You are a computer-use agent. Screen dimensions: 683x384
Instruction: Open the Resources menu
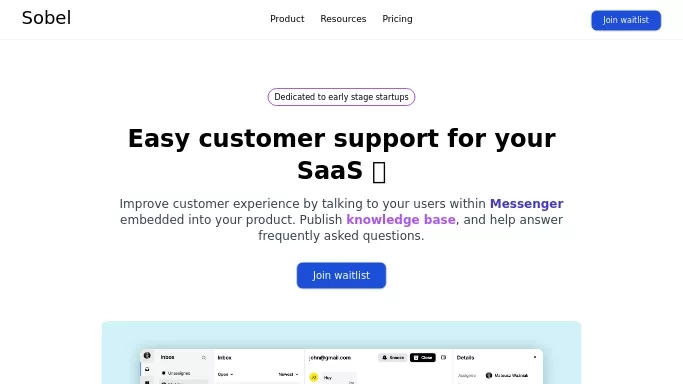(343, 19)
